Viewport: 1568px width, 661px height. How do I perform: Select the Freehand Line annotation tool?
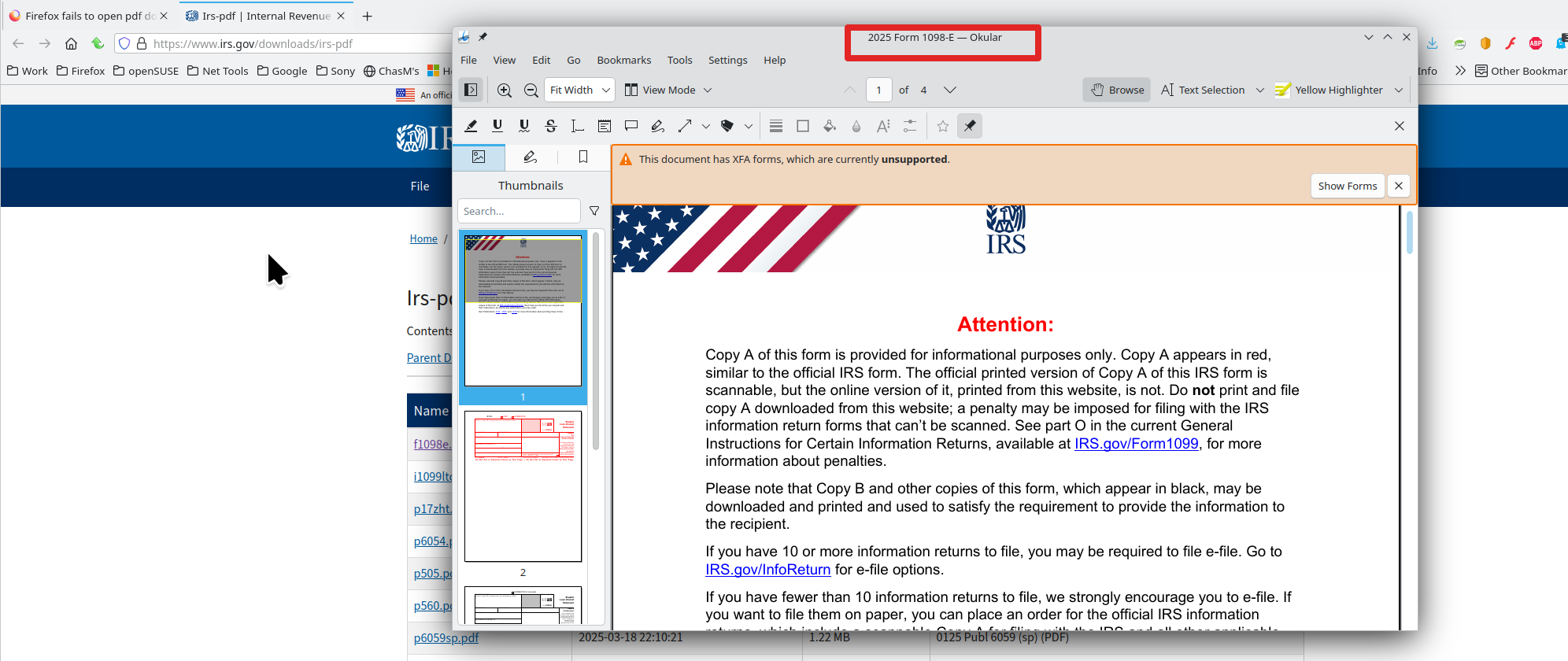click(x=658, y=126)
